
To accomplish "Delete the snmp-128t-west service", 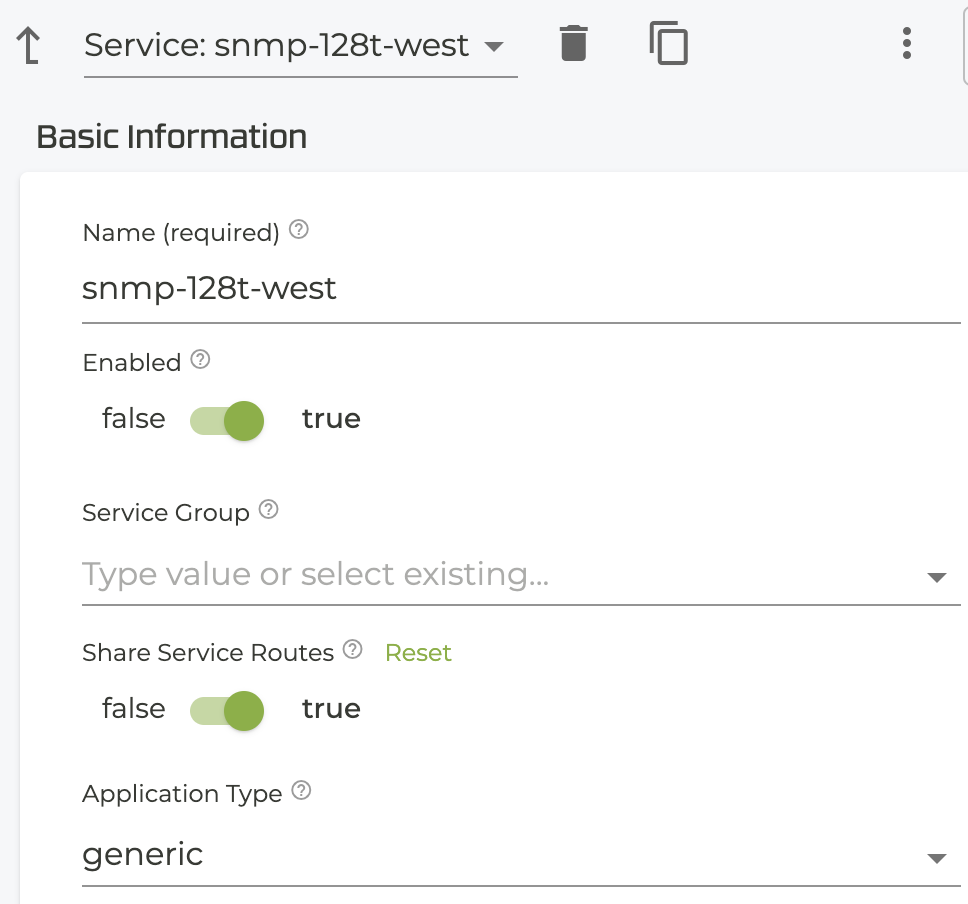I will tap(573, 45).
